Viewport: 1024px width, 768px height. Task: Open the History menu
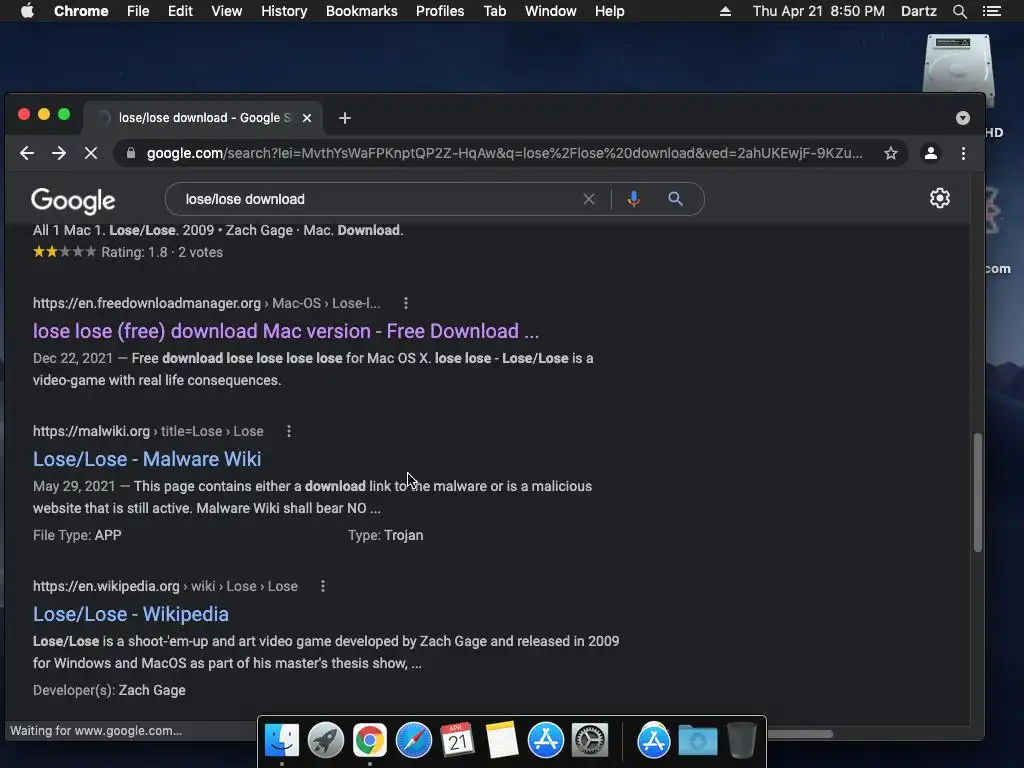click(x=284, y=11)
